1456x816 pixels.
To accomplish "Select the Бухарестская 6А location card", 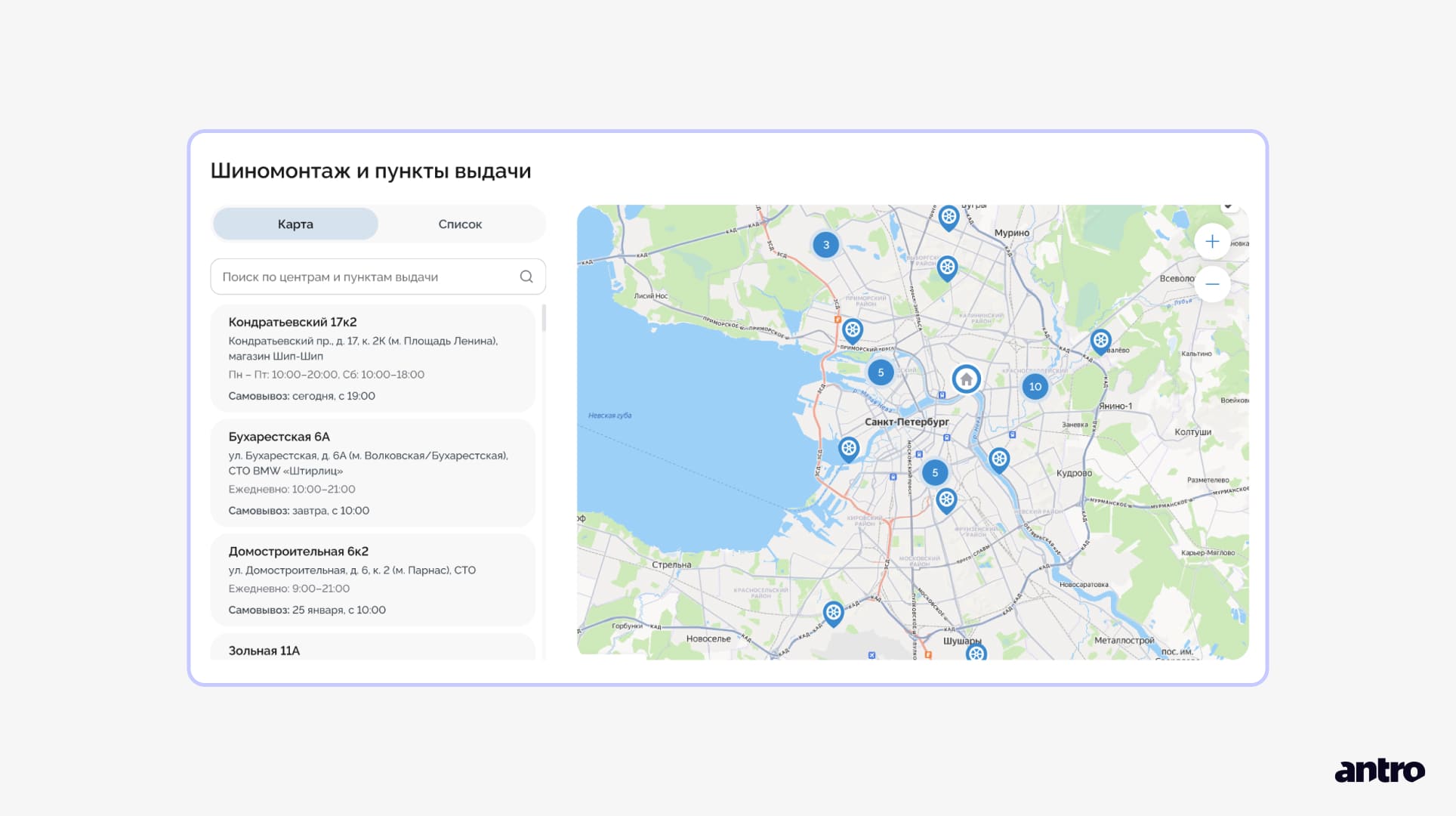I will coord(372,473).
